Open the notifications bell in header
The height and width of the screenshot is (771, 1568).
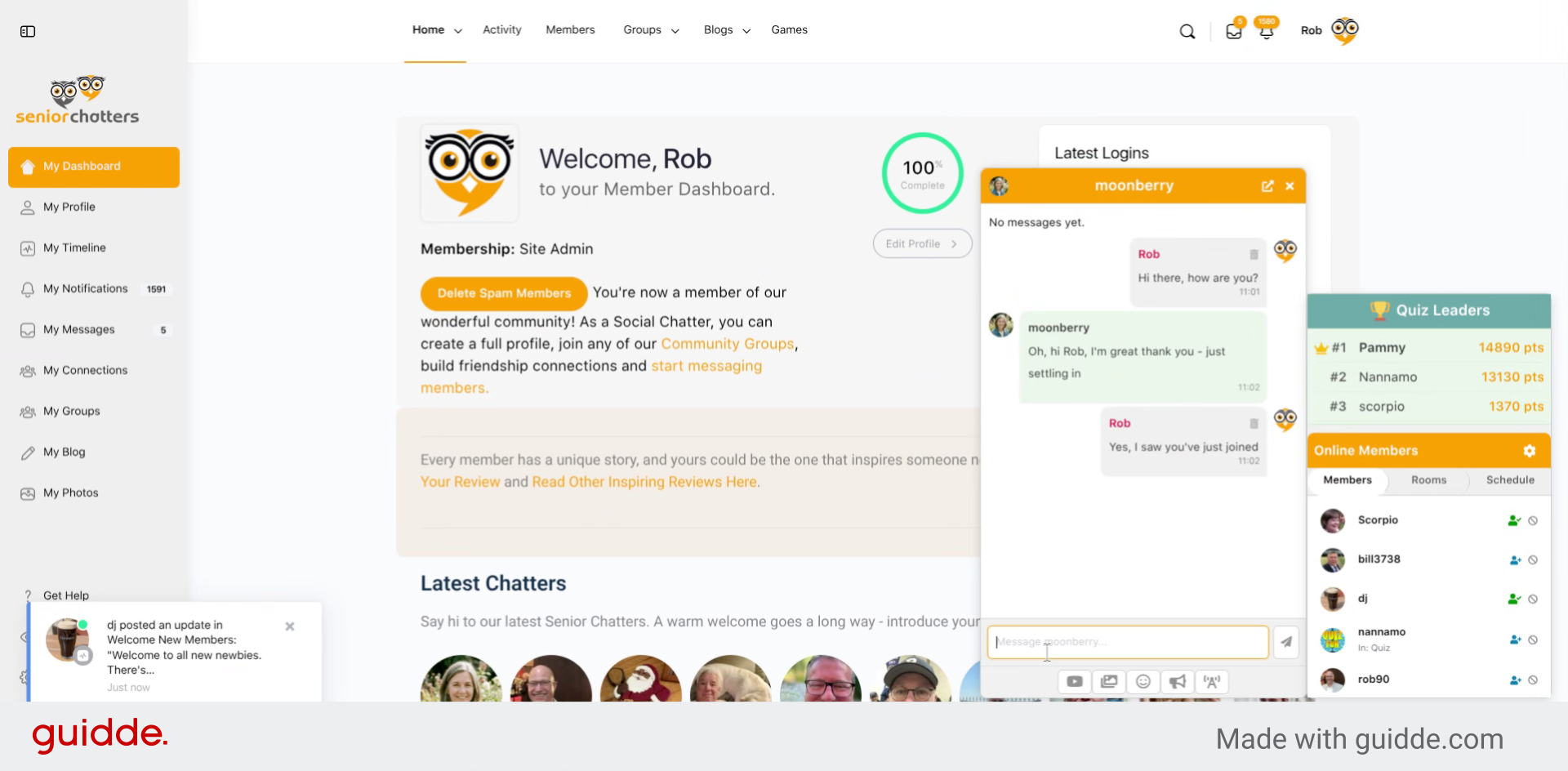coord(1267,32)
